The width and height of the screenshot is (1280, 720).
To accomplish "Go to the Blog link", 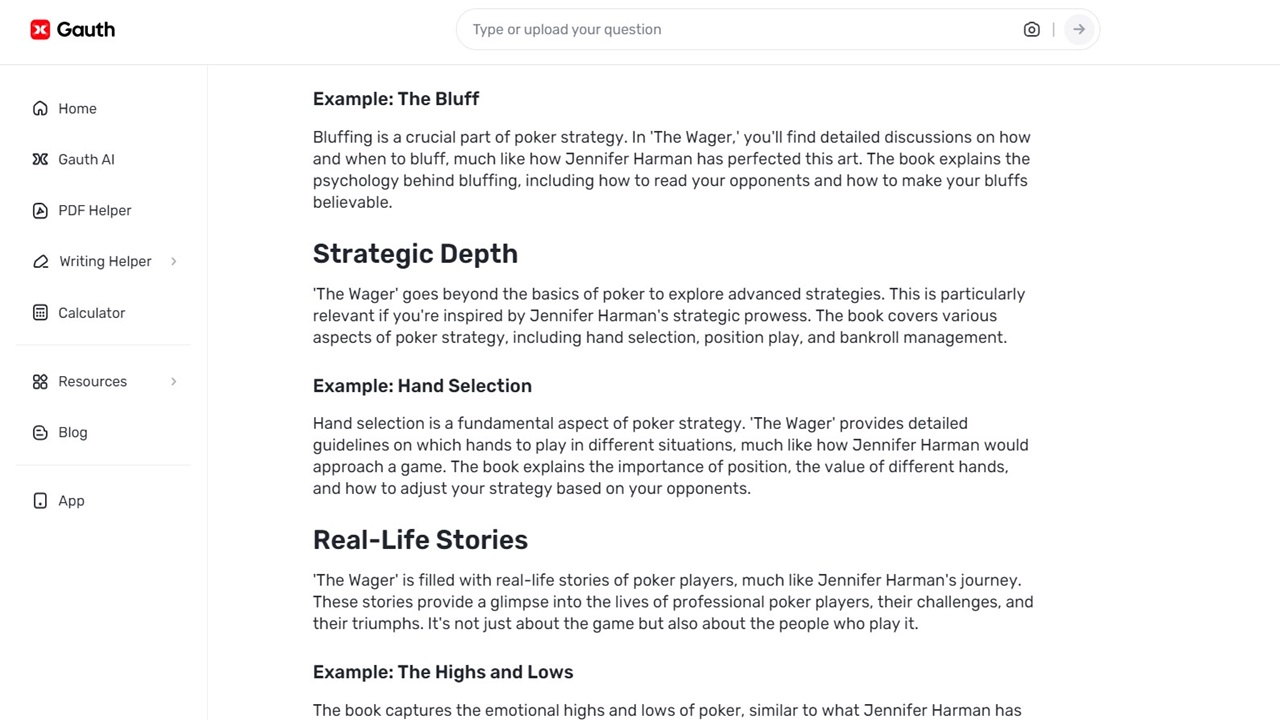I will (x=73, y=433).
